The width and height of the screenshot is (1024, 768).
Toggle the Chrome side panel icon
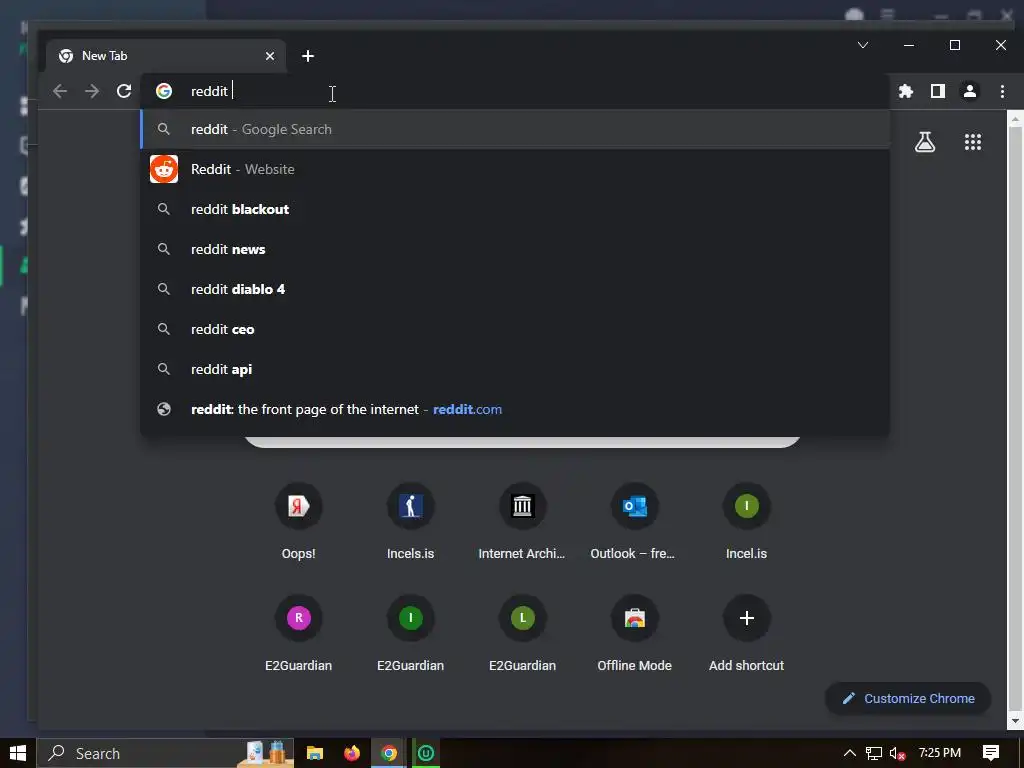click(x=938, y=91)
